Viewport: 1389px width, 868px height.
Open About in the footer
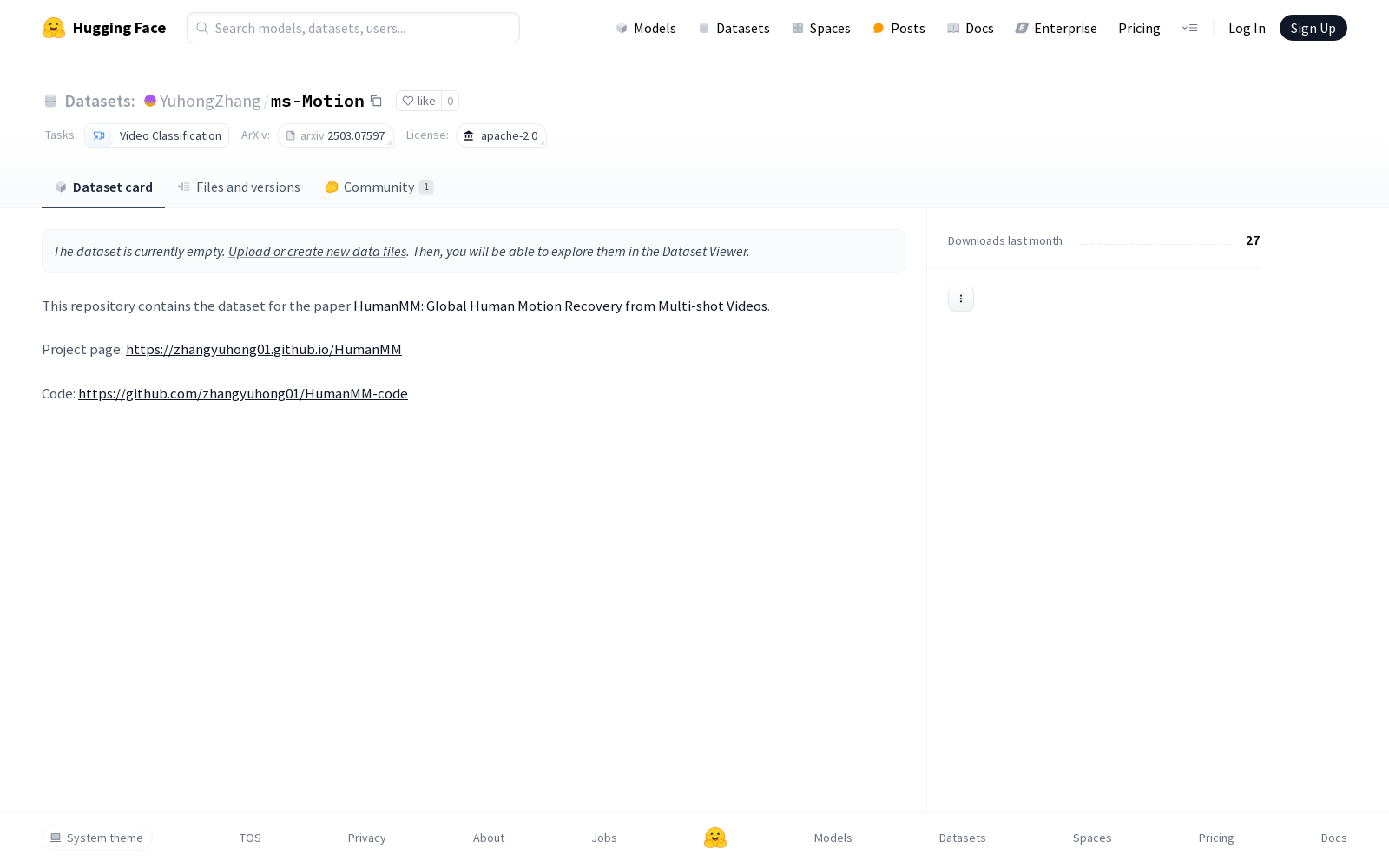(489, 838)
